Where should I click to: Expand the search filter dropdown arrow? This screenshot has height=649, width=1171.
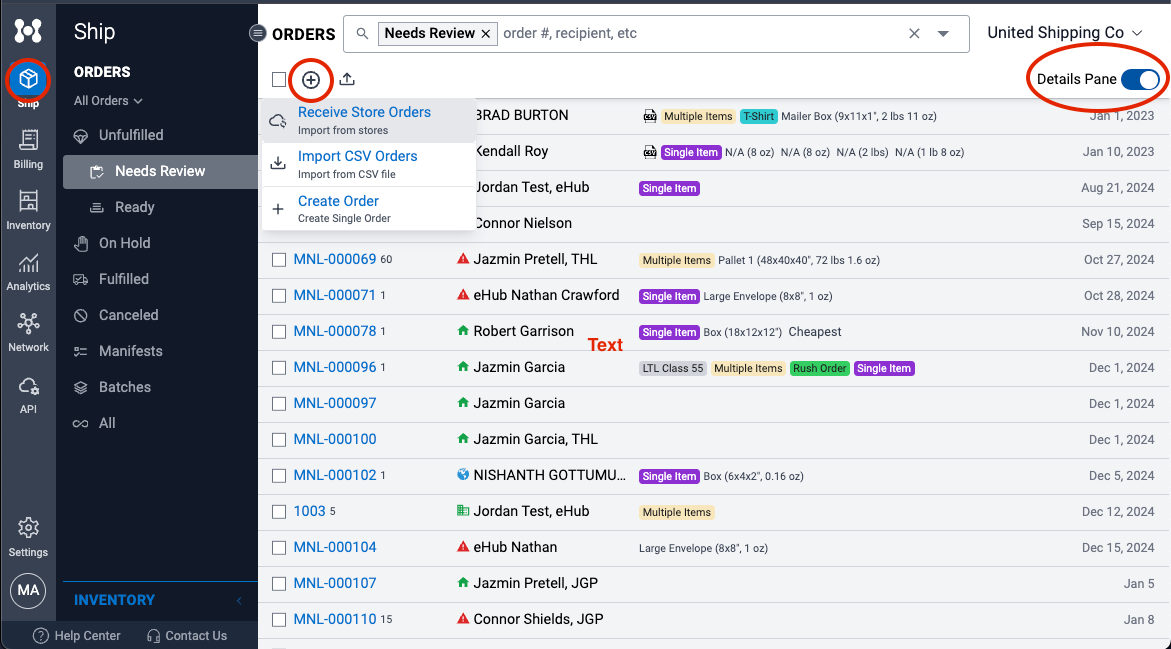click(x=943, y=33)
